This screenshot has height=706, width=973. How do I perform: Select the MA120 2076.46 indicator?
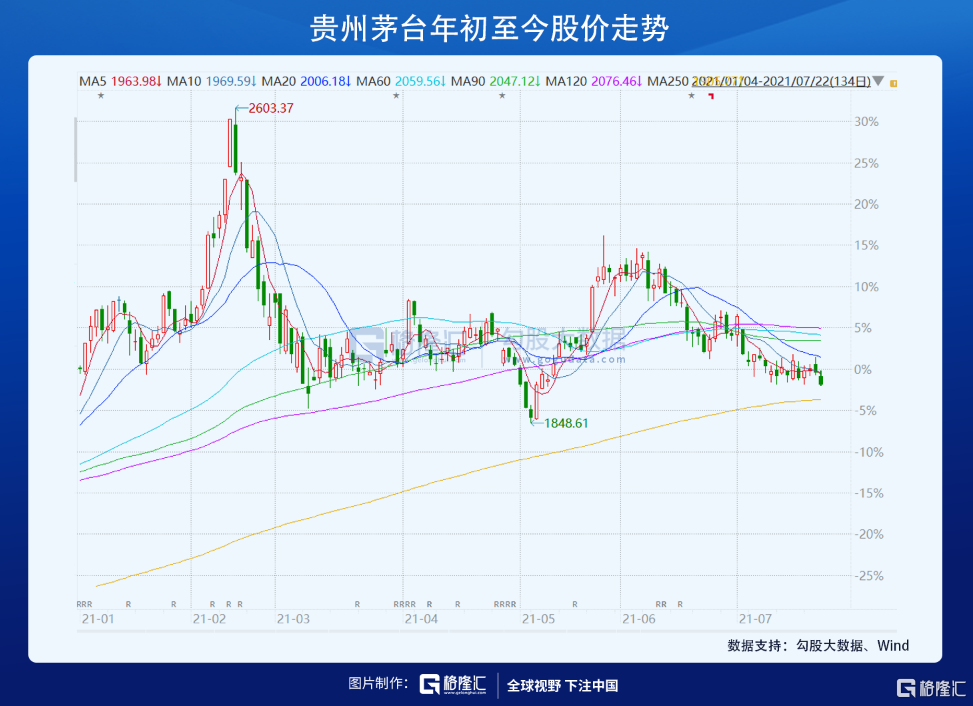[594, 81]
